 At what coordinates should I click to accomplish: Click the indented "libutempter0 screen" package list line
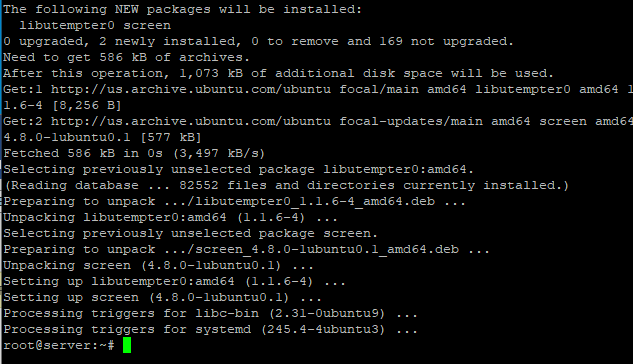tap(95, 25)
